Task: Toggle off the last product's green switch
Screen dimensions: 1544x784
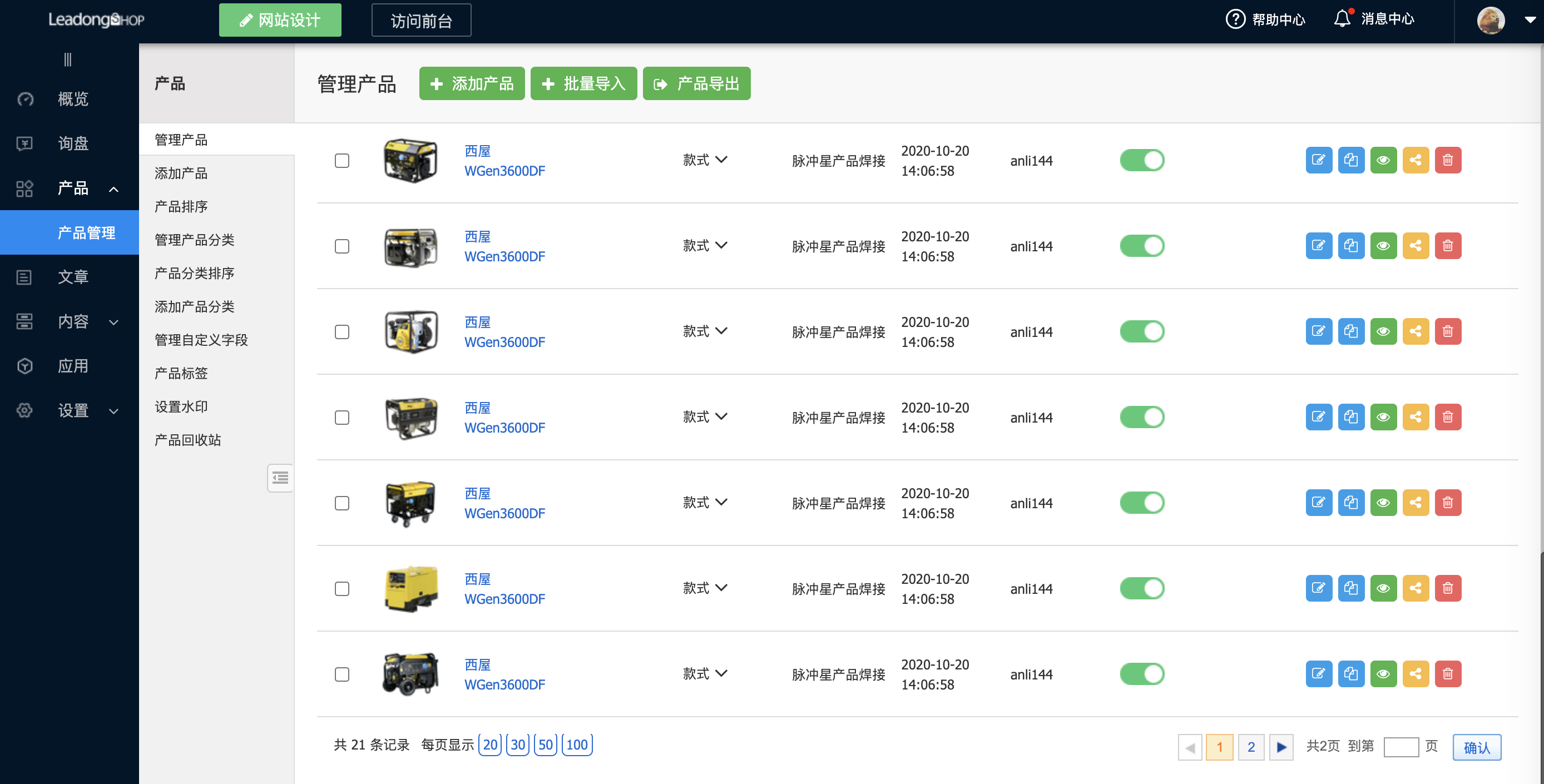Action: click(x=1142, y=674)
